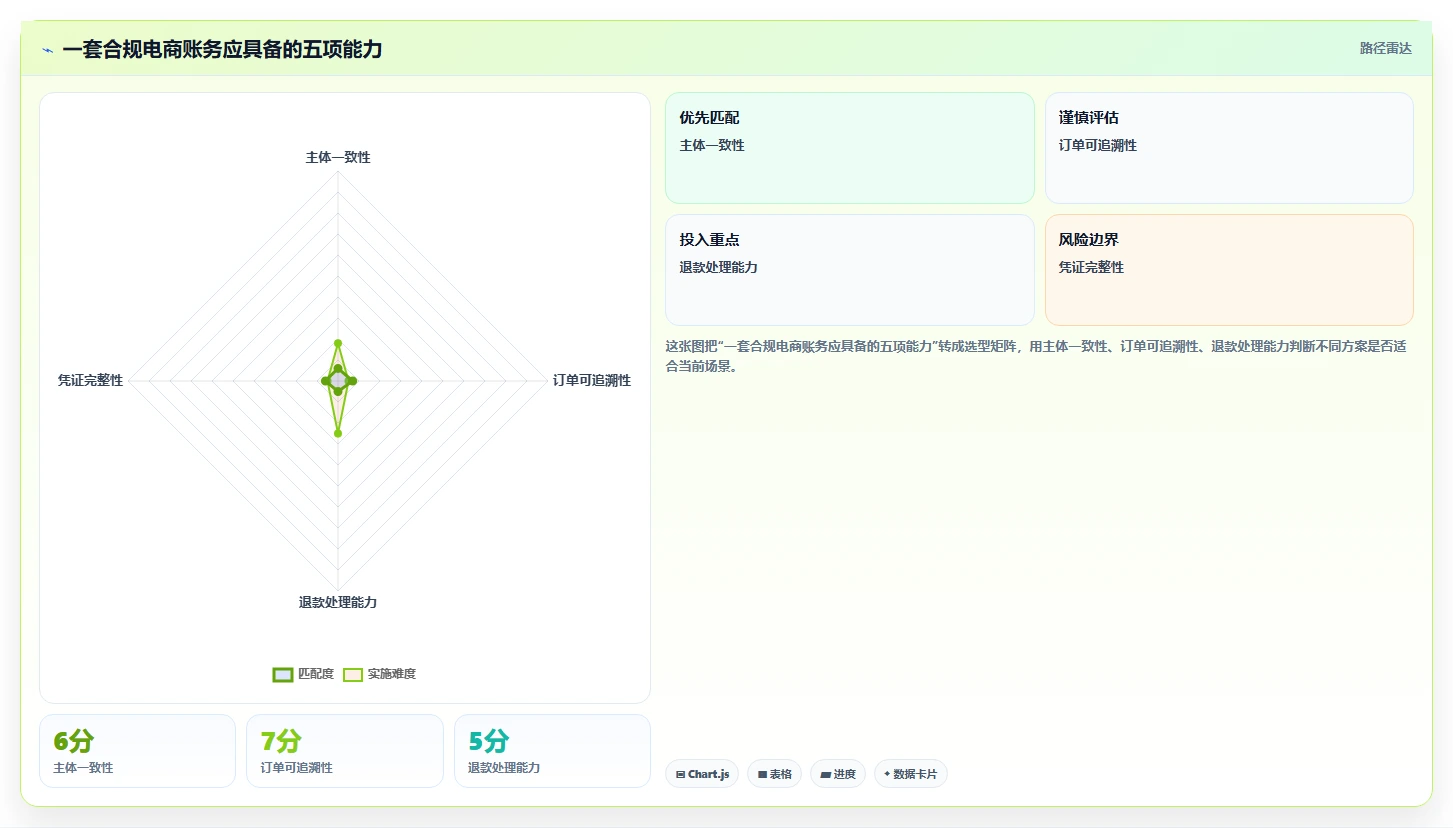
Task: Click the 7分 订单可追溯性 score card
Action: 344,751
